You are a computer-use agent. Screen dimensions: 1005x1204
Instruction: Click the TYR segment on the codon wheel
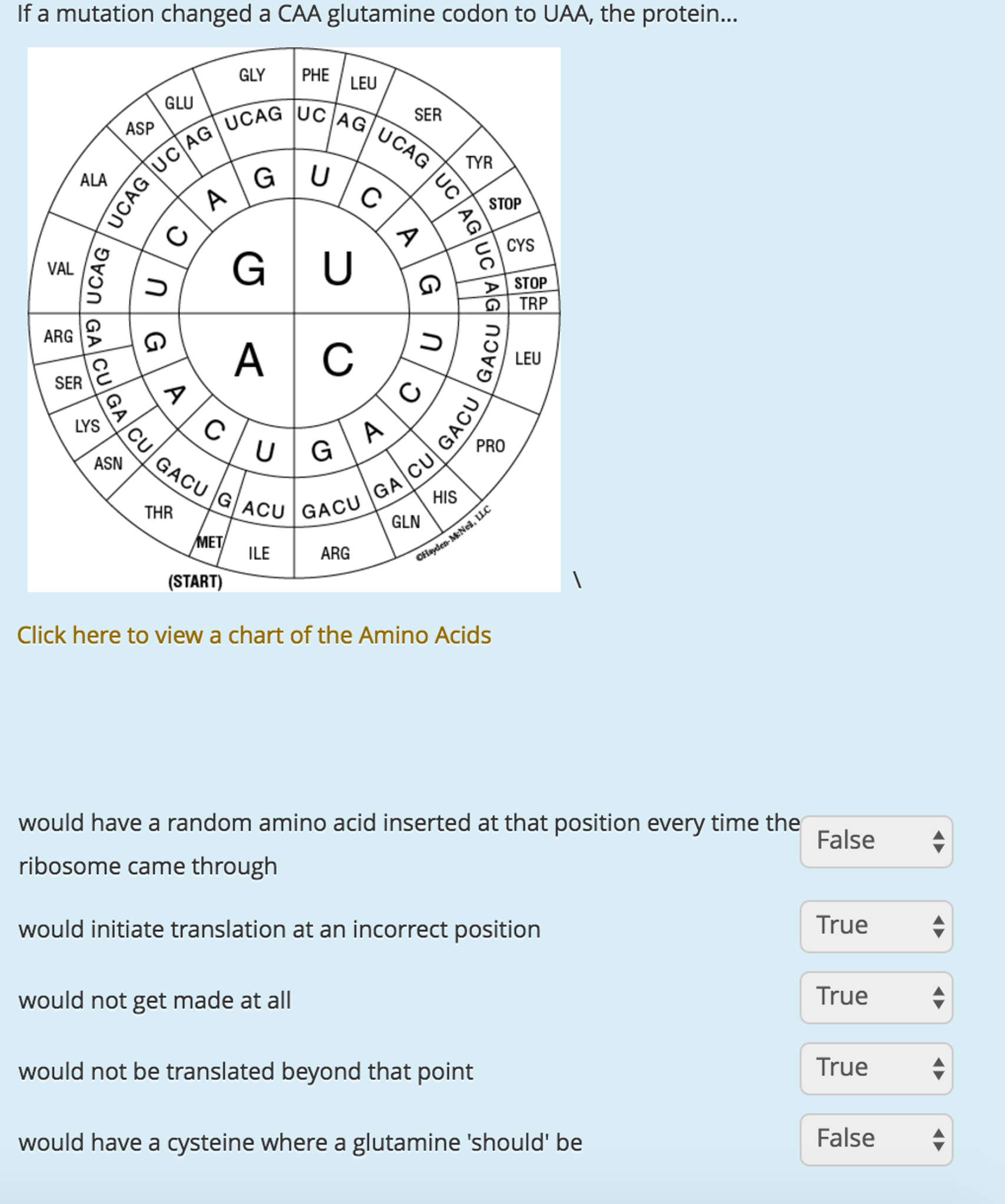coord(479,163)
